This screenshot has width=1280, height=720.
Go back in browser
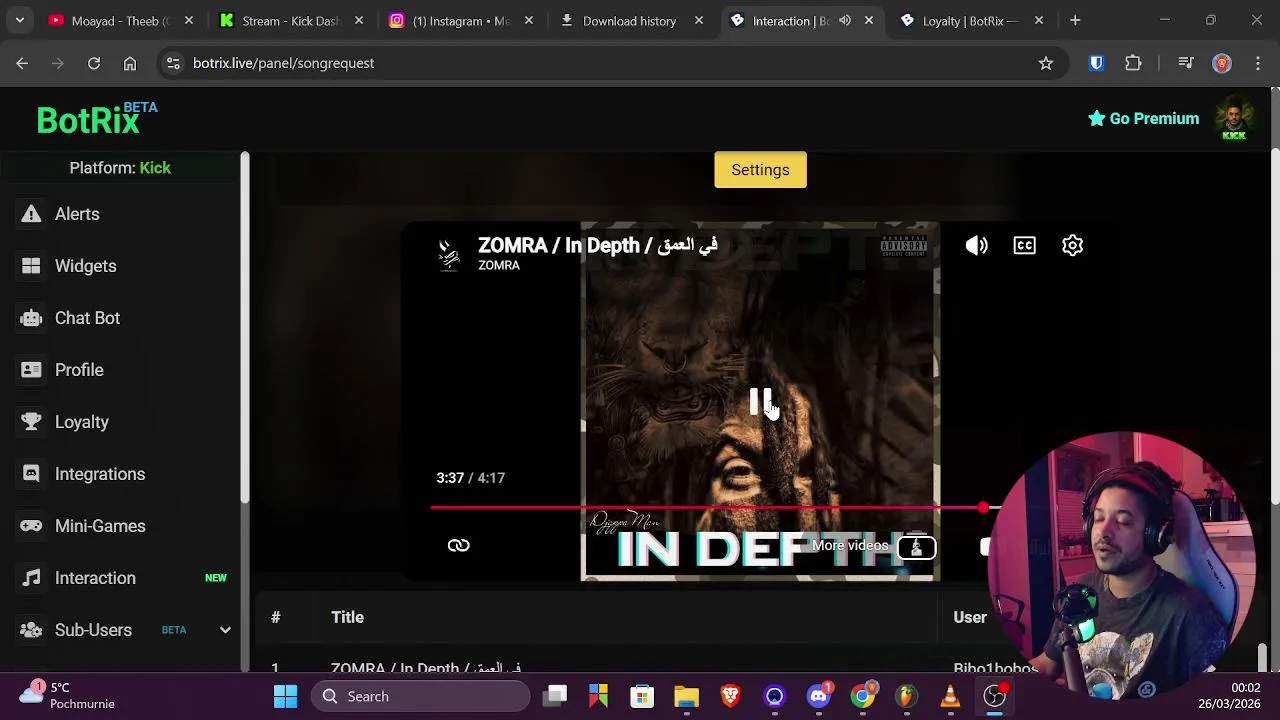tap(22, 63)
